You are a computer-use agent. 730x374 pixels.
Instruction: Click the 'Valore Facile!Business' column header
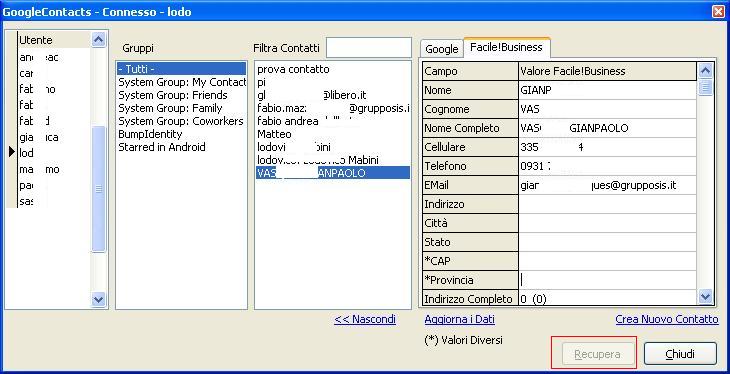(x=607, y=71)
